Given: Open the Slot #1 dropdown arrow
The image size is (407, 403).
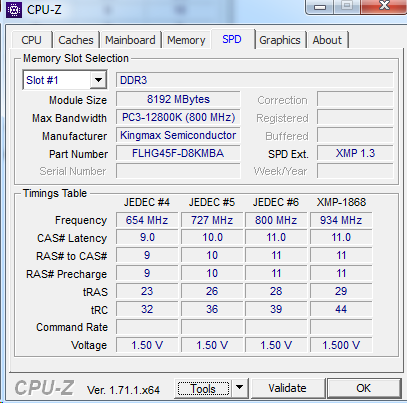Looking at the screenshot, I should [x=98, y=80].
